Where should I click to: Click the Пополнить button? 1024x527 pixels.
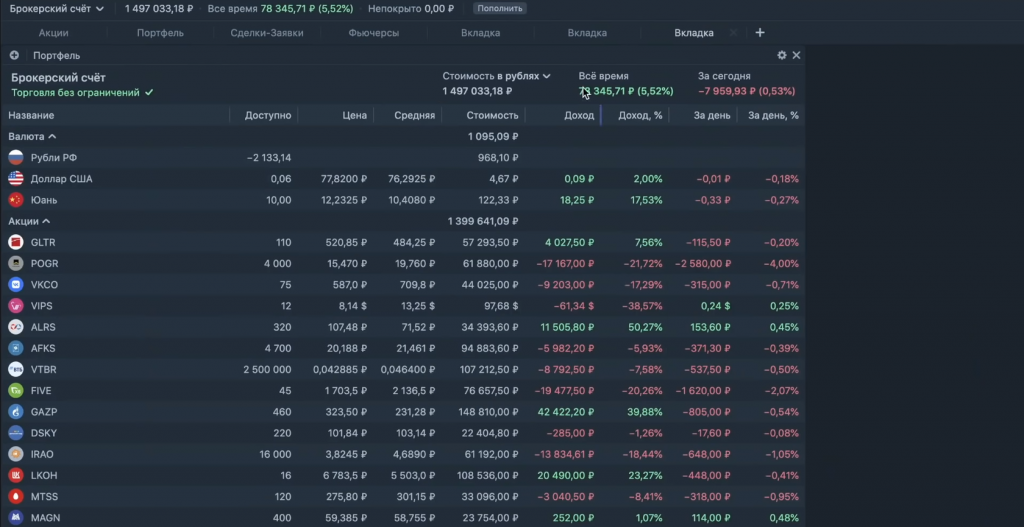point(500,9)
